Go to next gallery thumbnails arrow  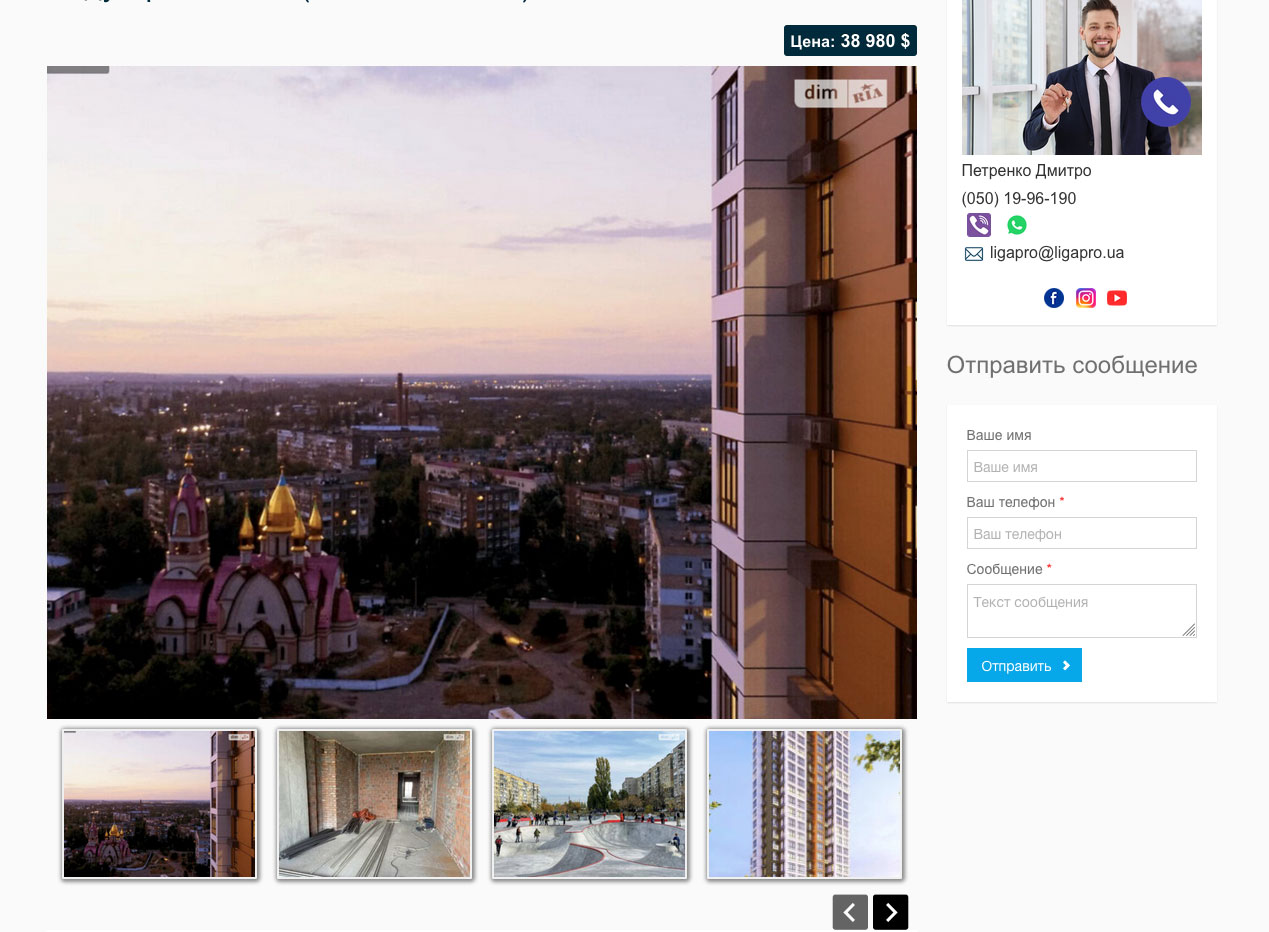pyautogui.click(x=890, y=912)
